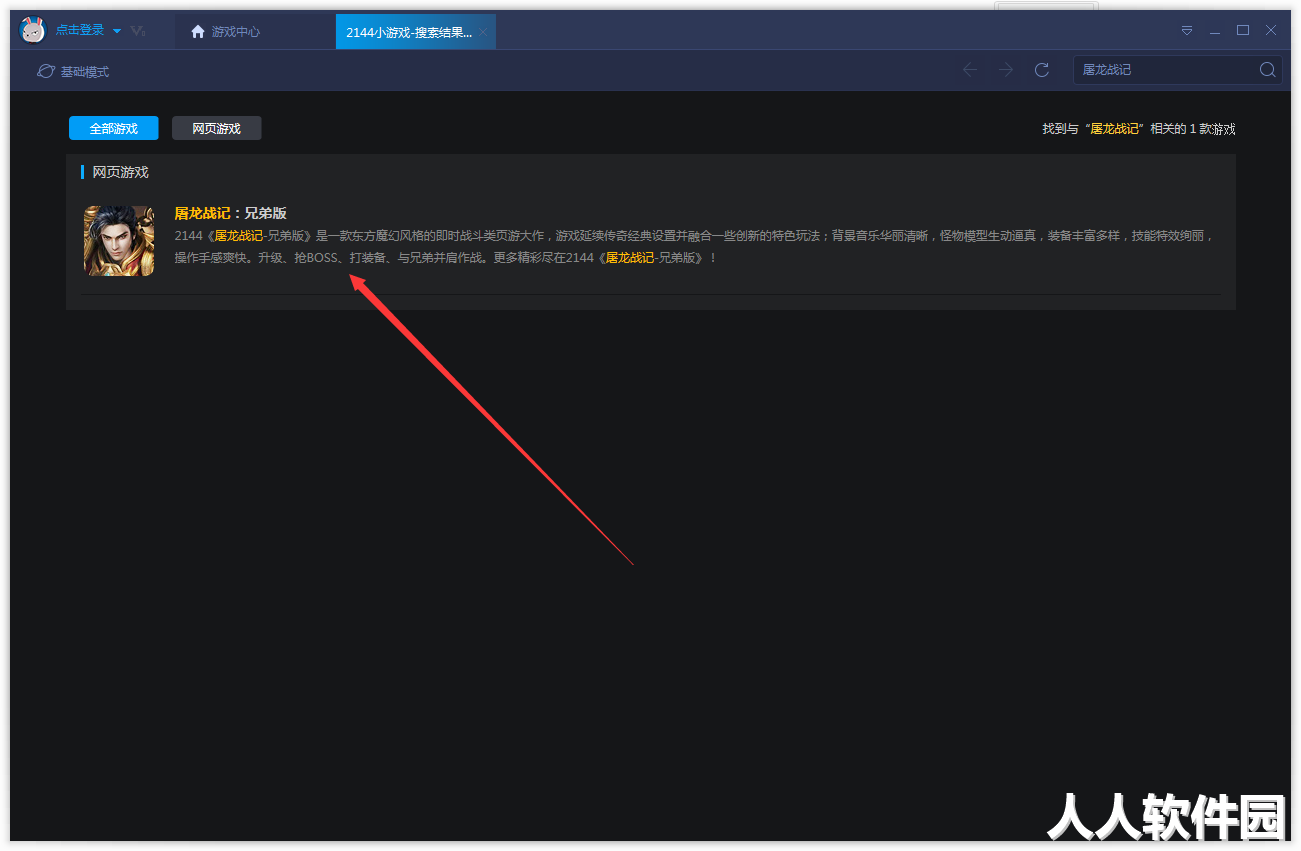
Task: Select the 网页游戏 filter button
Action: click(217, 128)
